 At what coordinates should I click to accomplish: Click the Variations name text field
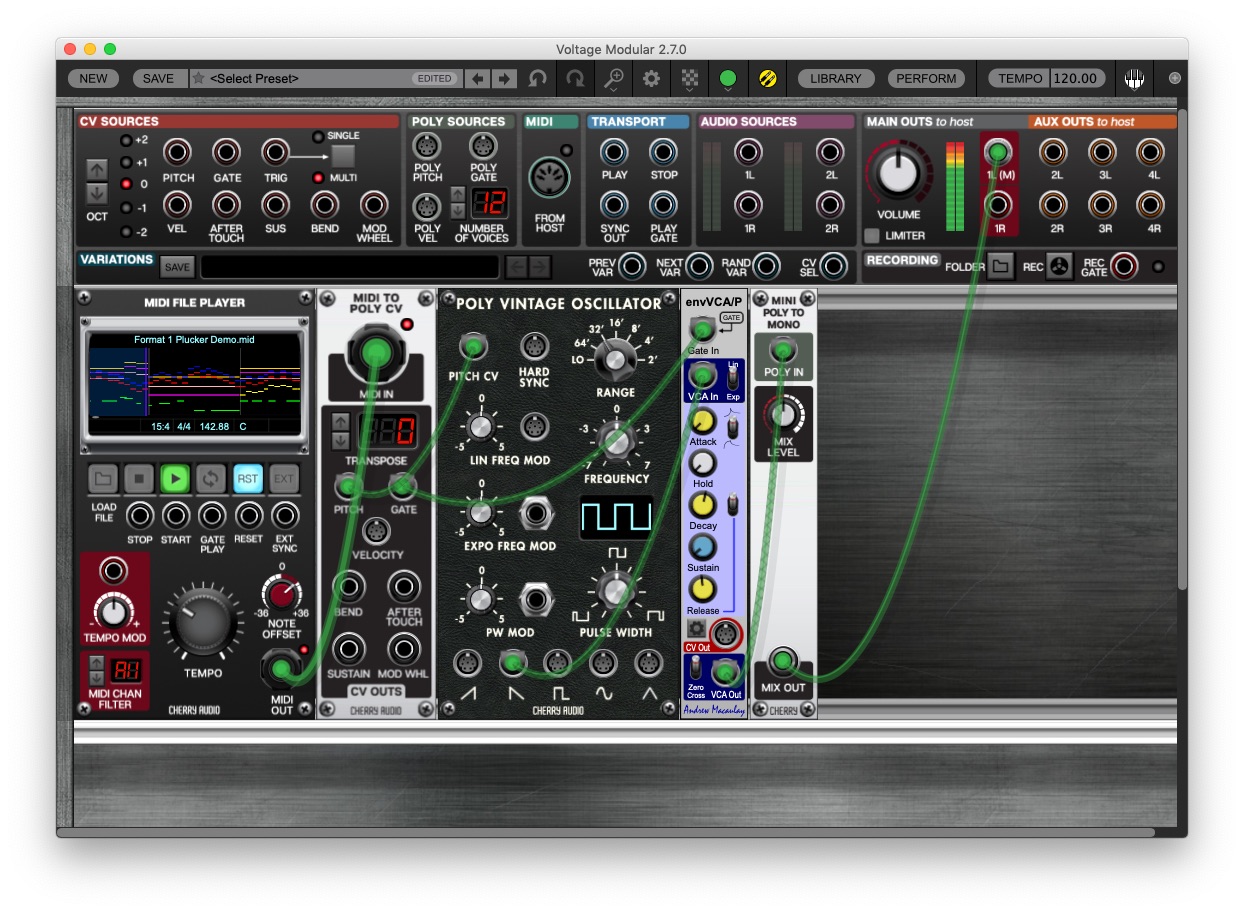tap(350, 267)
